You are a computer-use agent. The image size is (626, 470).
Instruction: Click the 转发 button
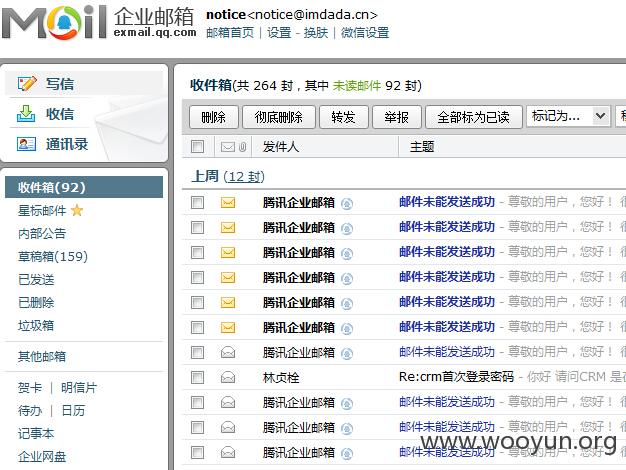343,117
